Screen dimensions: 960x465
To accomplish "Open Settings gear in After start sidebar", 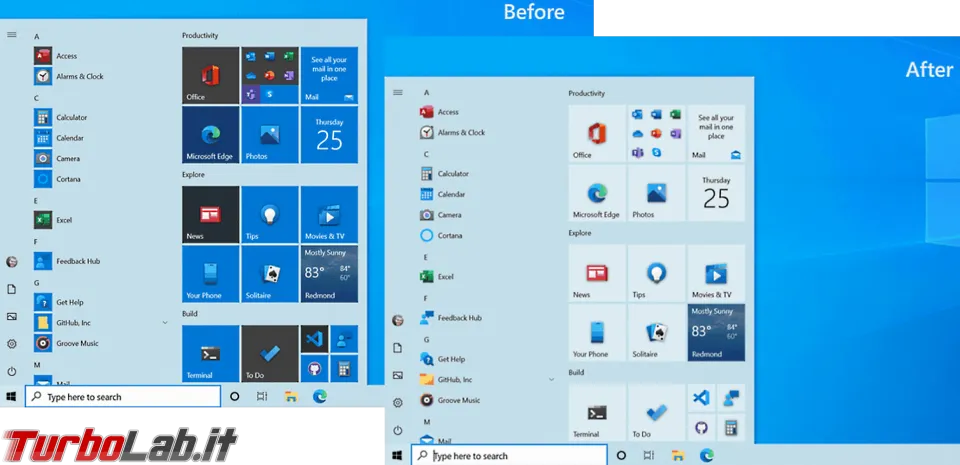I will pos(398,403).
